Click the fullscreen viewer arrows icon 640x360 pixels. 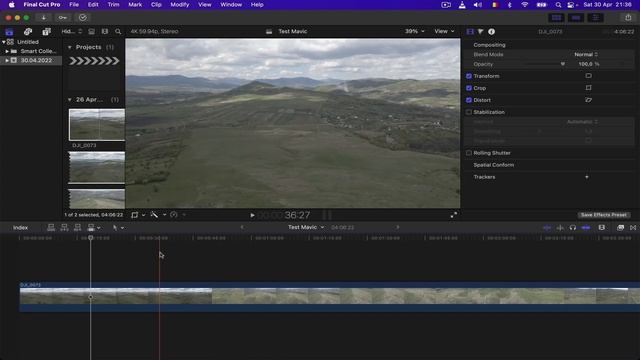pos(453,215)
